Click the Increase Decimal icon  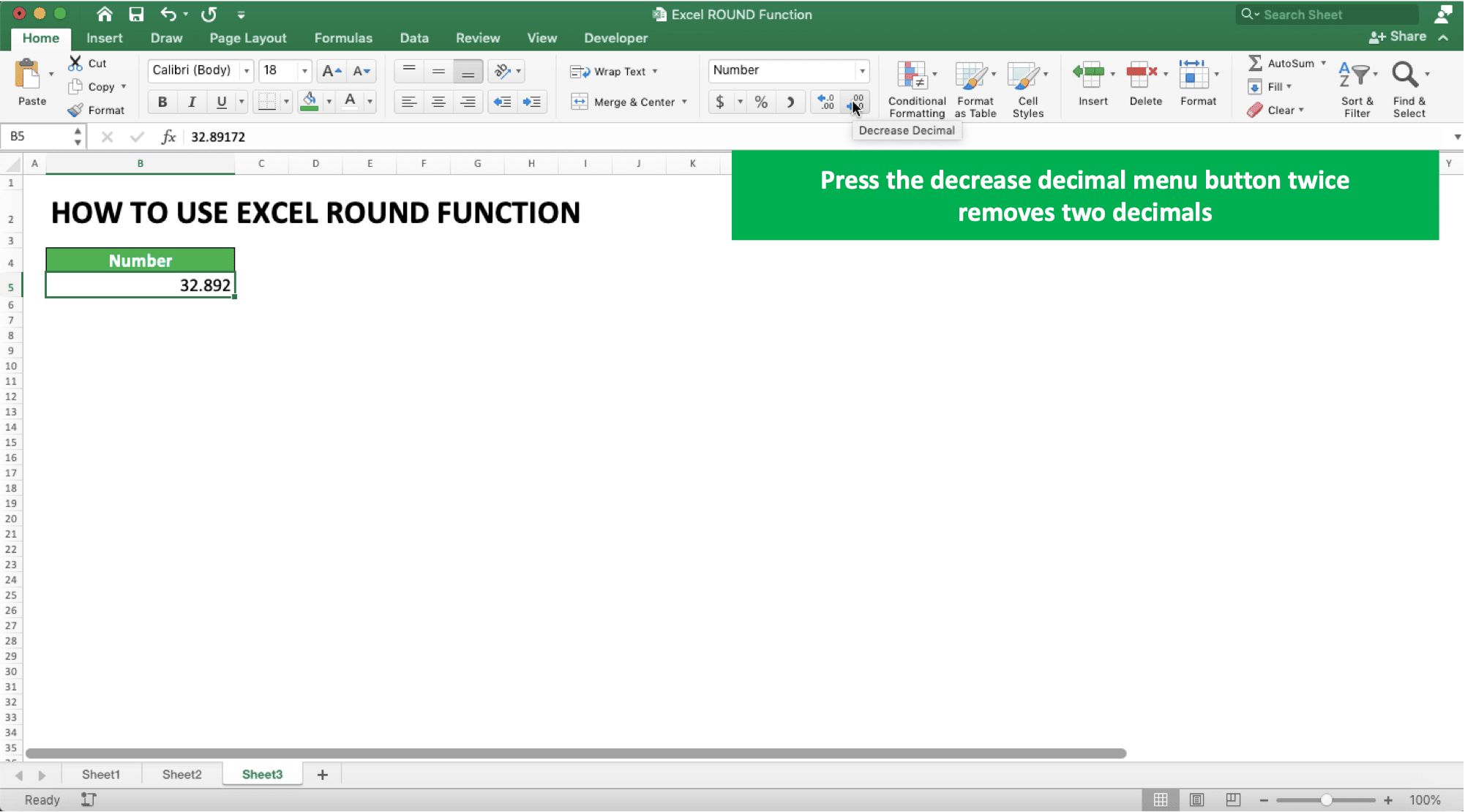click(825, 102)
